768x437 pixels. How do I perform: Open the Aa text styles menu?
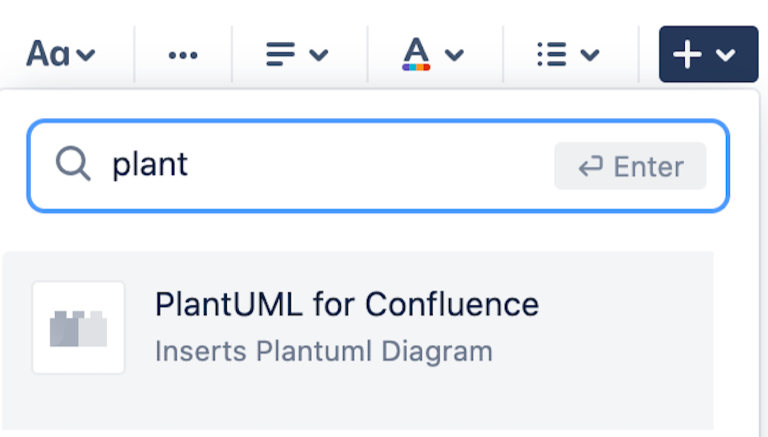(x=47, y=53)
